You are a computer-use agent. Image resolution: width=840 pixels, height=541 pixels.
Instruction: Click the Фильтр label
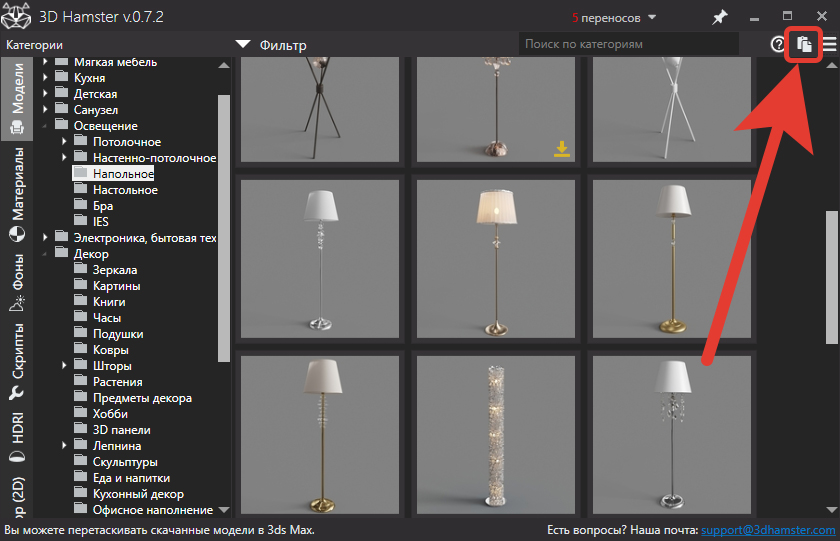283,45
